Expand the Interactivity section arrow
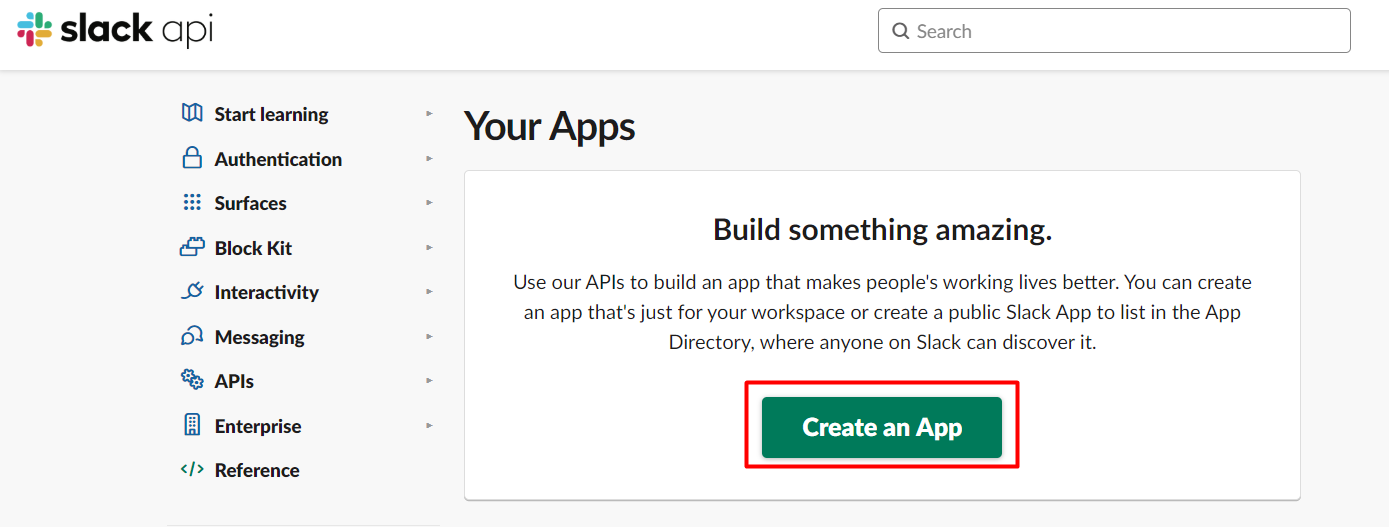 [429, 292]
